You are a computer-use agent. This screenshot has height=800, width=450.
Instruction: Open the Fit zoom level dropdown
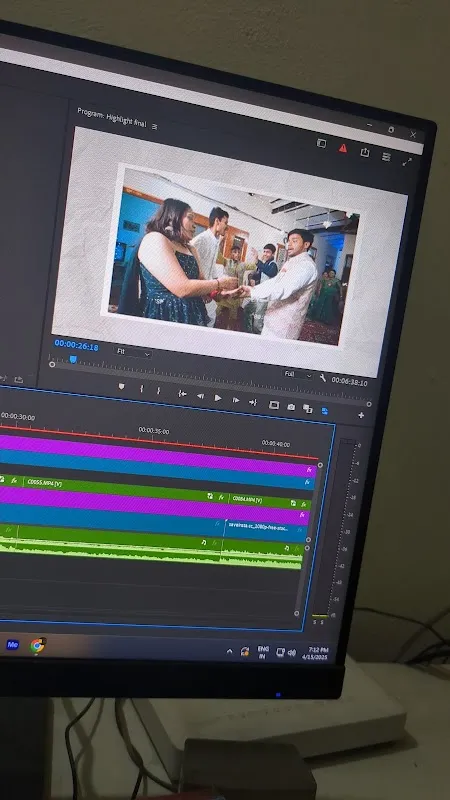click(x=133, y=353)
